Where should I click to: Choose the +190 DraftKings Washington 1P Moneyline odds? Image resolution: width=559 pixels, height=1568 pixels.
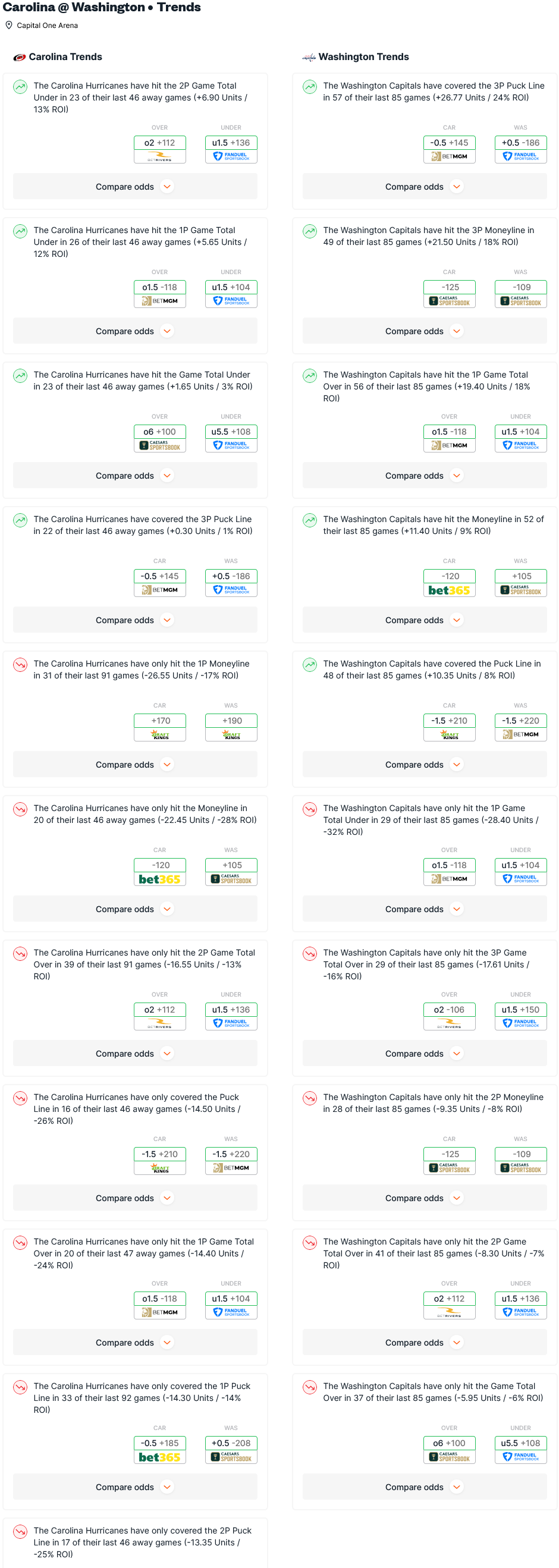coord(231,727)
